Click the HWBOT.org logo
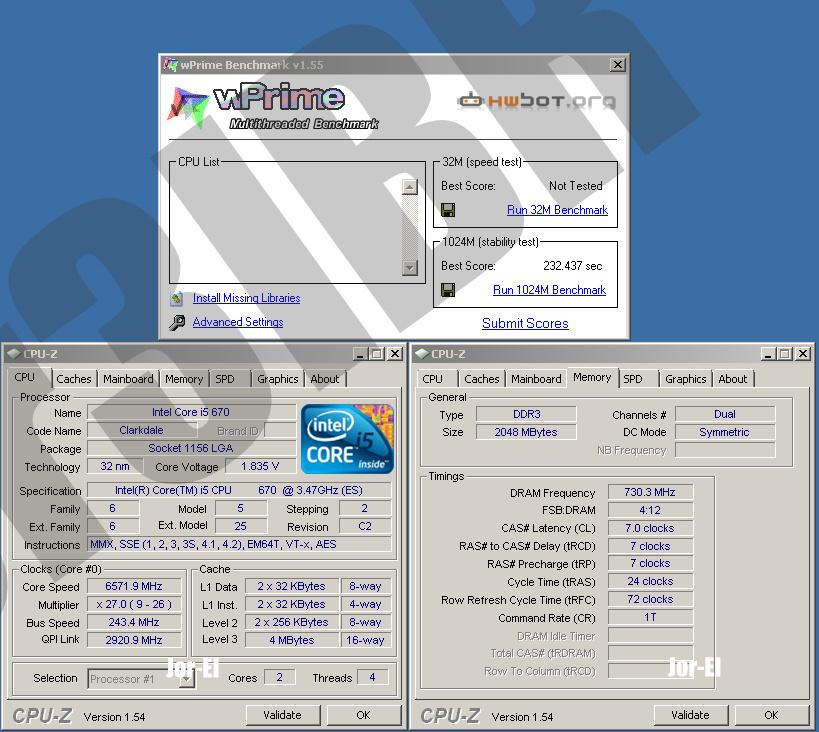Image resolution: width=819 pixels, height=732 pixels. [x=536, y=100]
